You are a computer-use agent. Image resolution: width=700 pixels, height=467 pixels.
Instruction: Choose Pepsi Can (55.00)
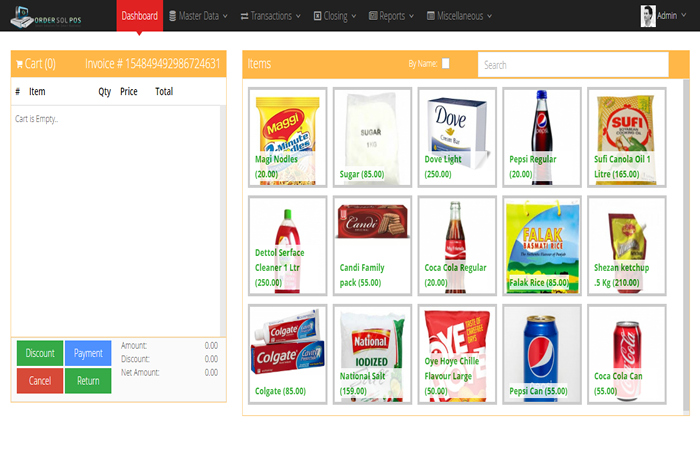coord(542,354)
